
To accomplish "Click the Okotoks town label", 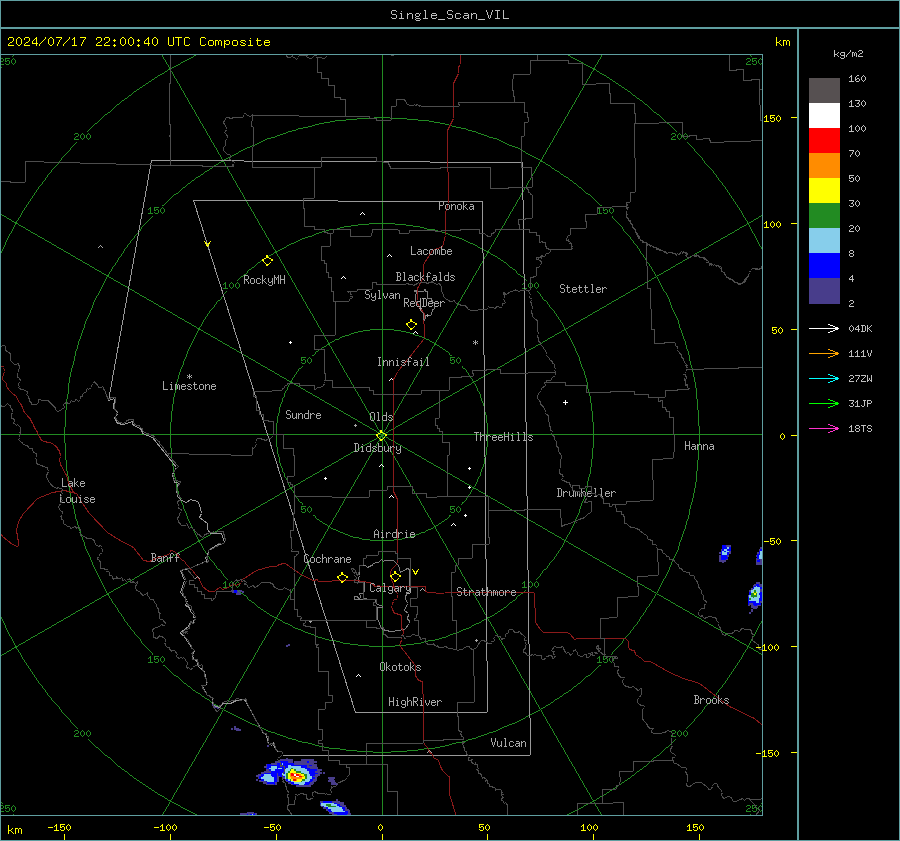I will click(400, 667).
